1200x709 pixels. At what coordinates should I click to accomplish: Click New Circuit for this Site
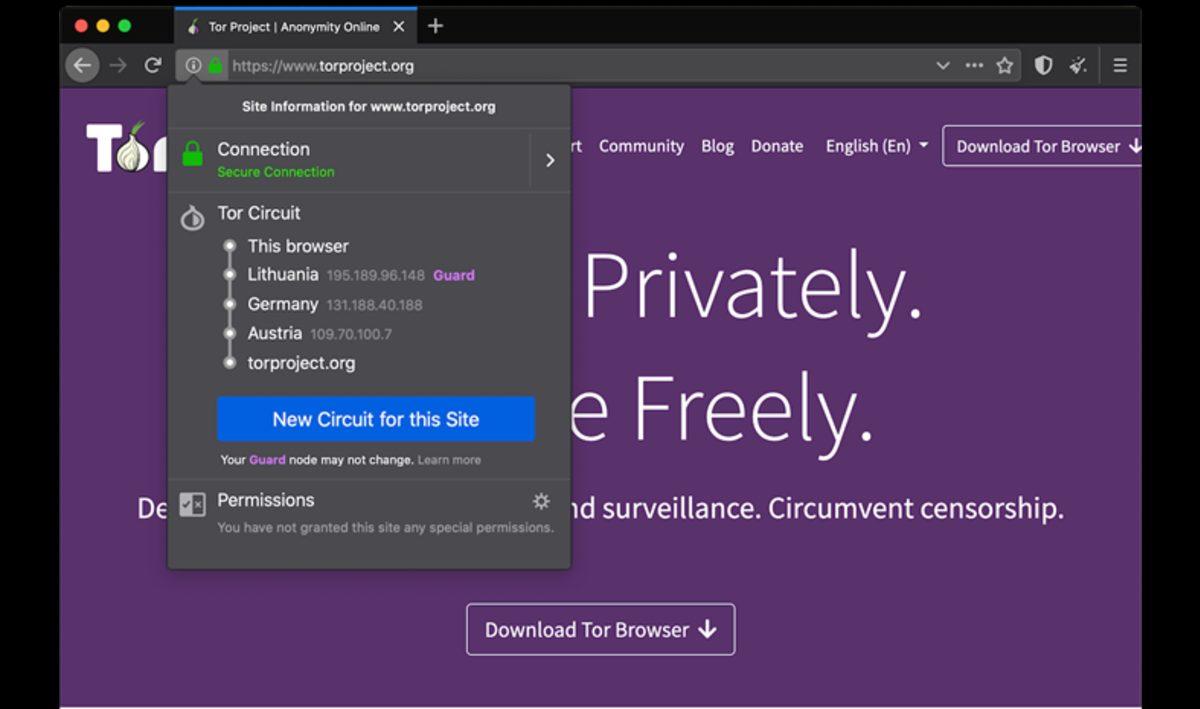[x=375, y=419]
